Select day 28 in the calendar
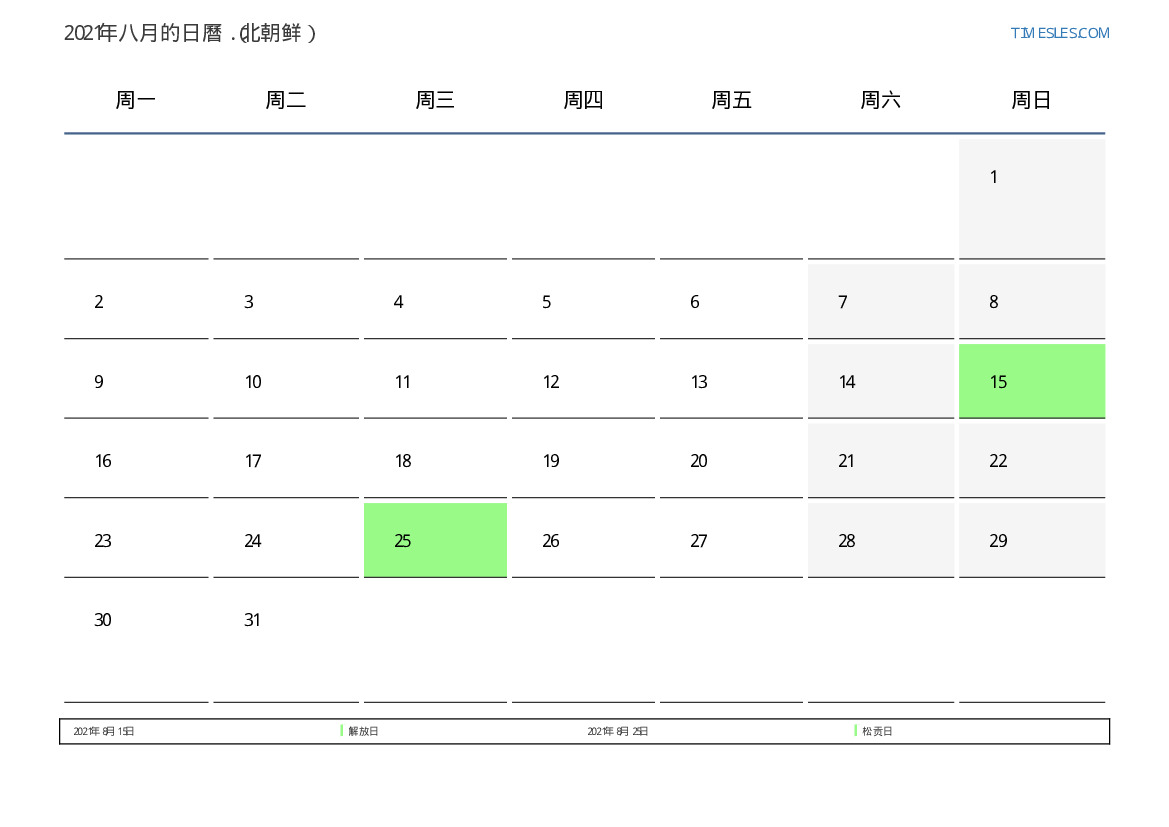The width and height of the screenshot is (1169, 827). [880, 540]
